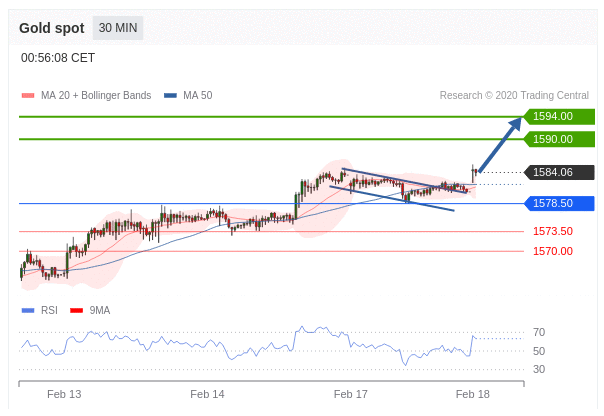Click the RSI 50 level label
Image resolution: width=604 pixels, height=416 pixels.
(539, 351)
